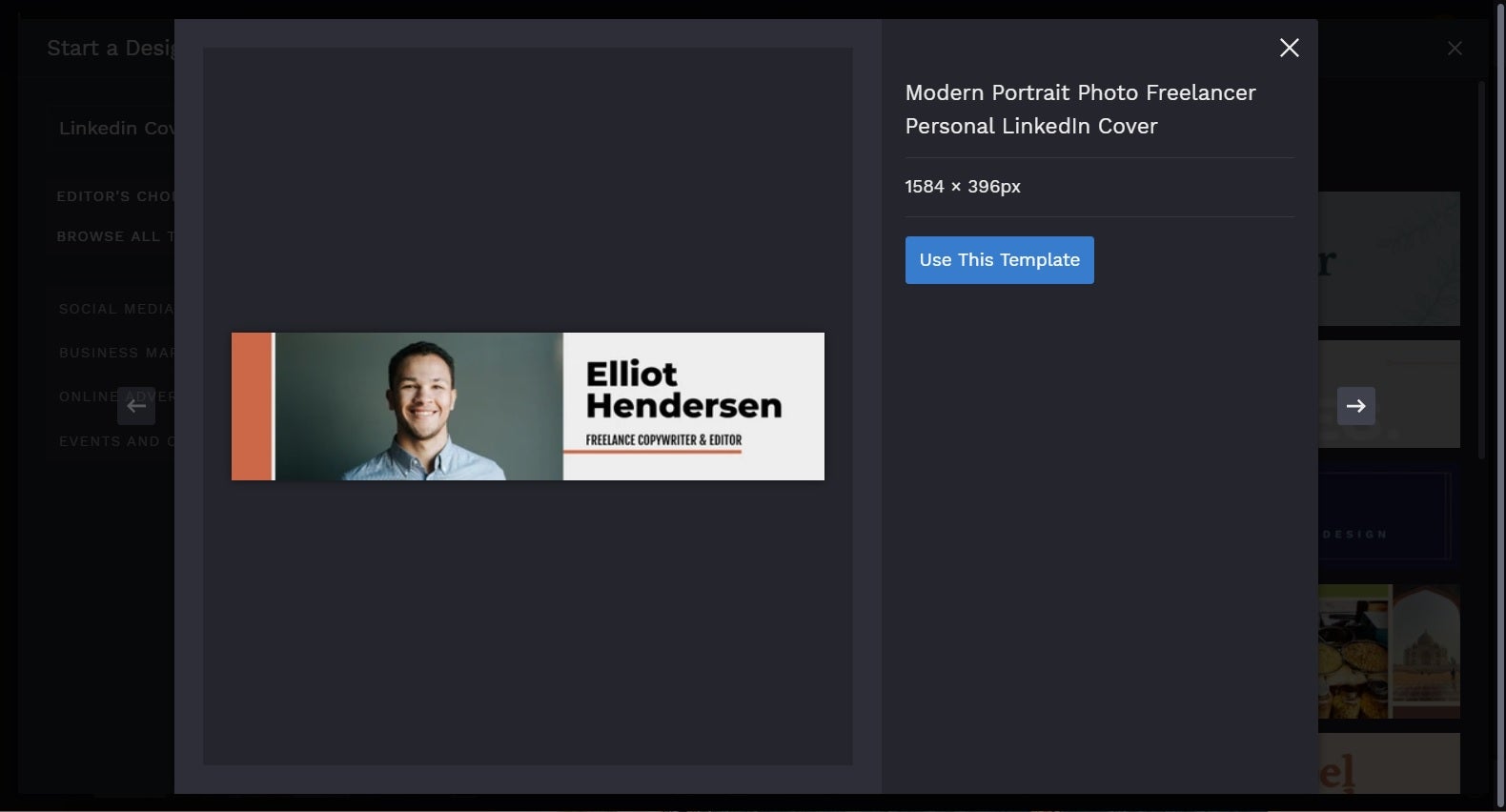Close the template preview modal

tap(1289, 48)
